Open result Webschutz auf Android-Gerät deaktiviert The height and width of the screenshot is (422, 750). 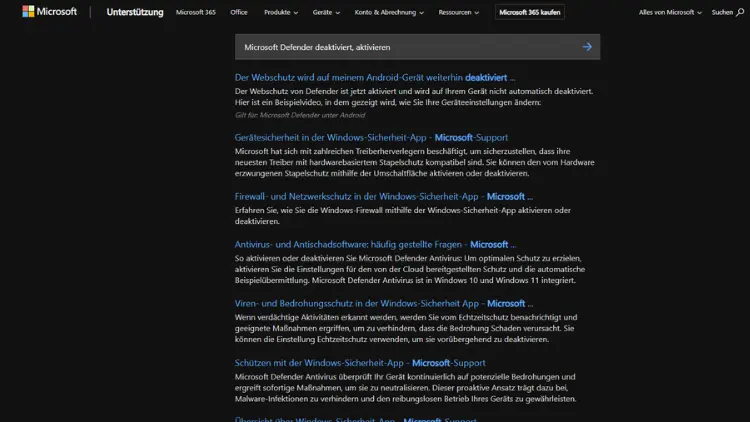[375, 78]
